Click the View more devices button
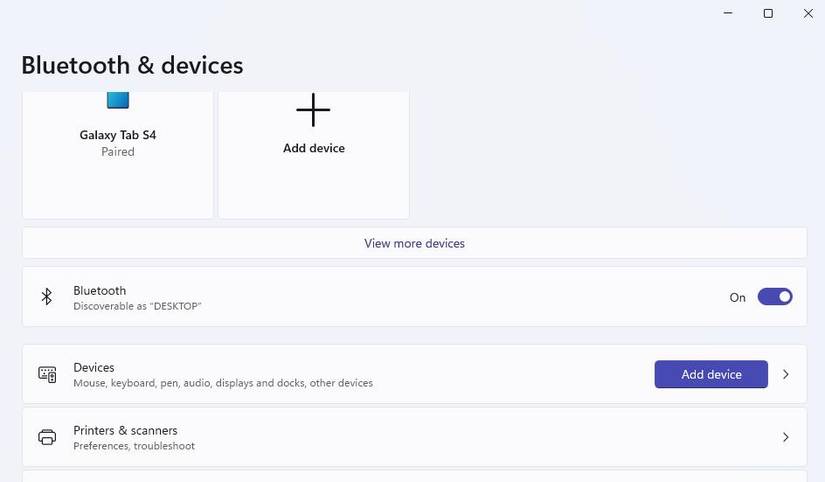Viewport: 825px width, 482px height. pos(414,243)
